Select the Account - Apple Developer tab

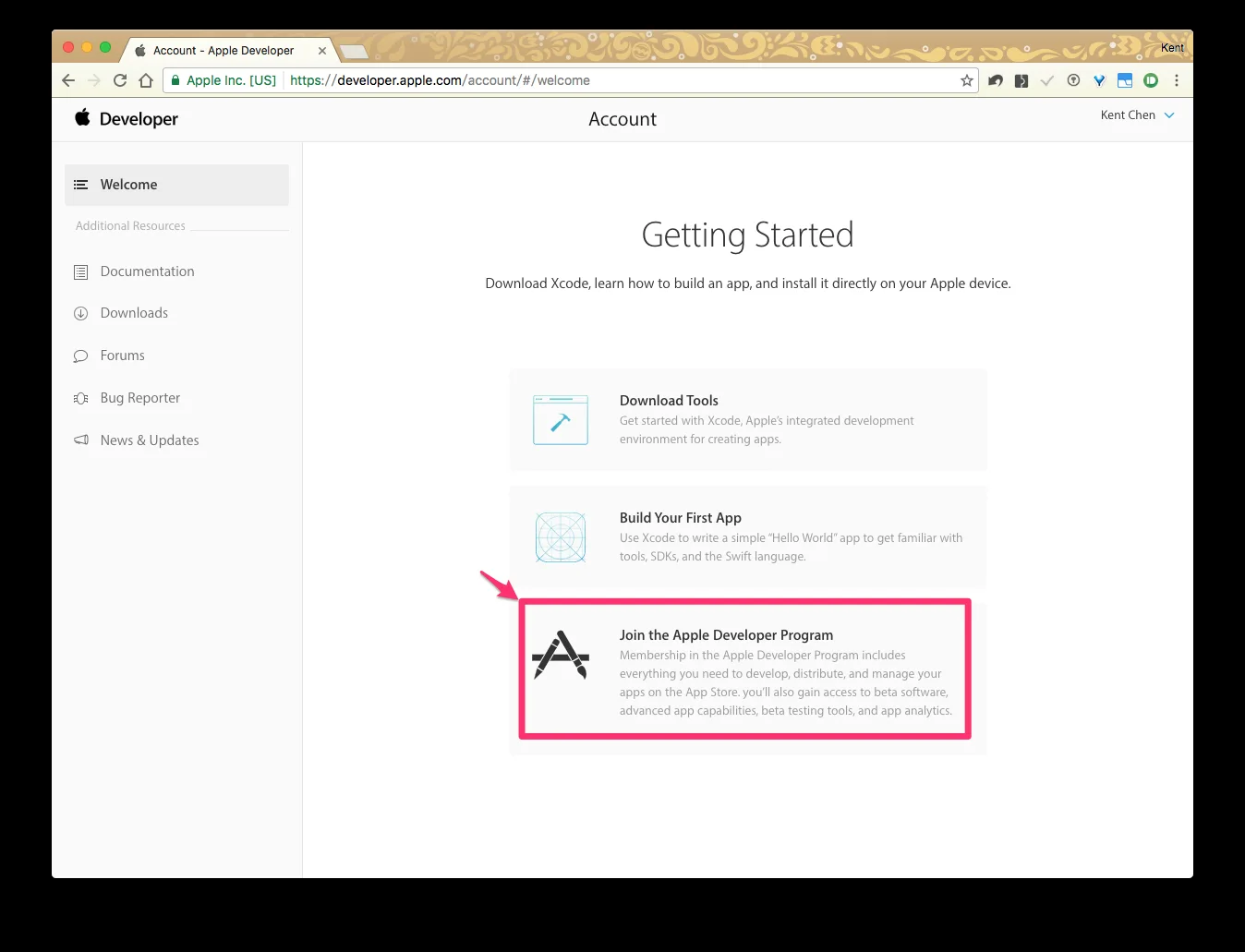pos(224,51)
